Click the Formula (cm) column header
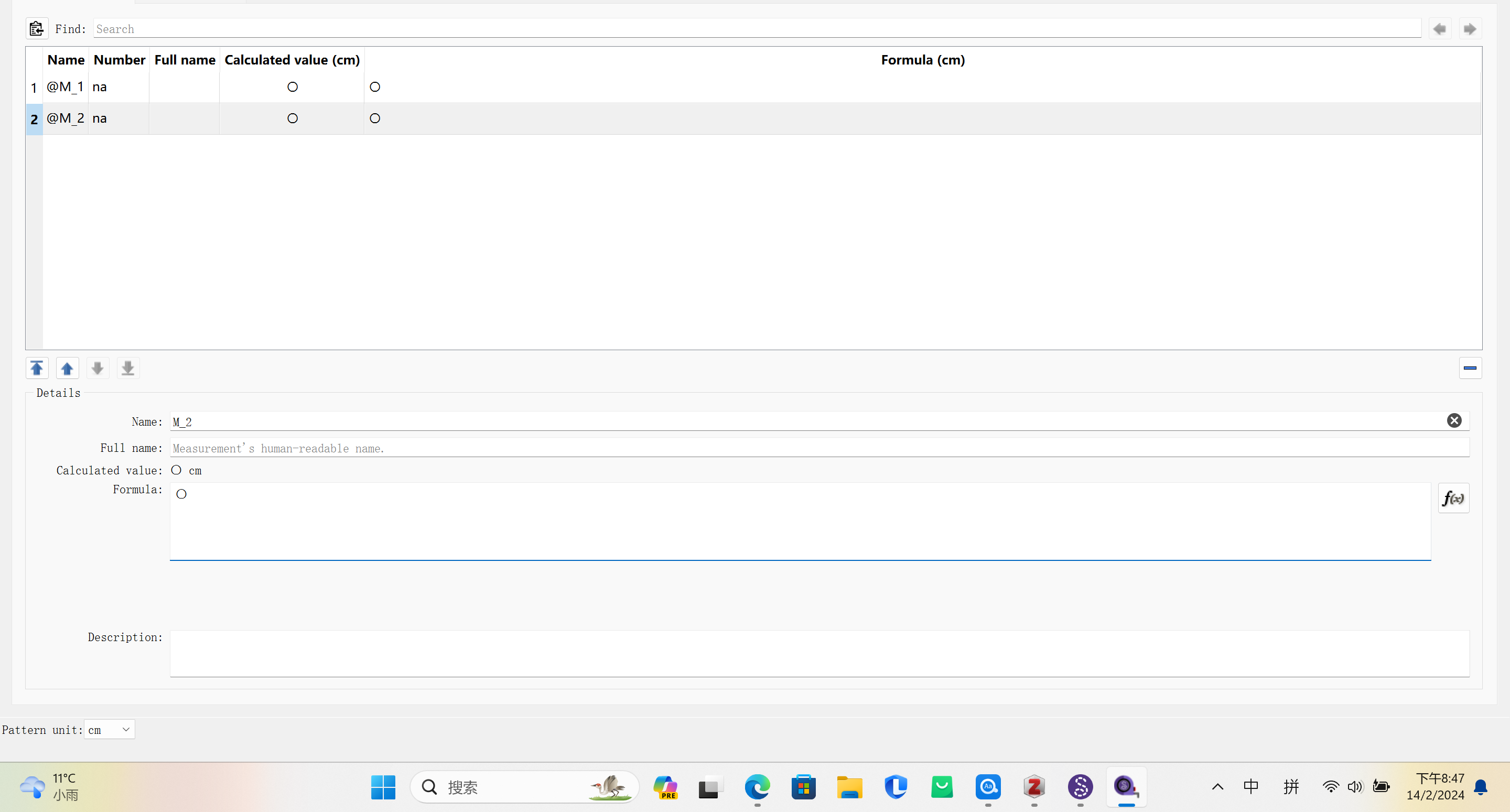 tap(922, 60)
